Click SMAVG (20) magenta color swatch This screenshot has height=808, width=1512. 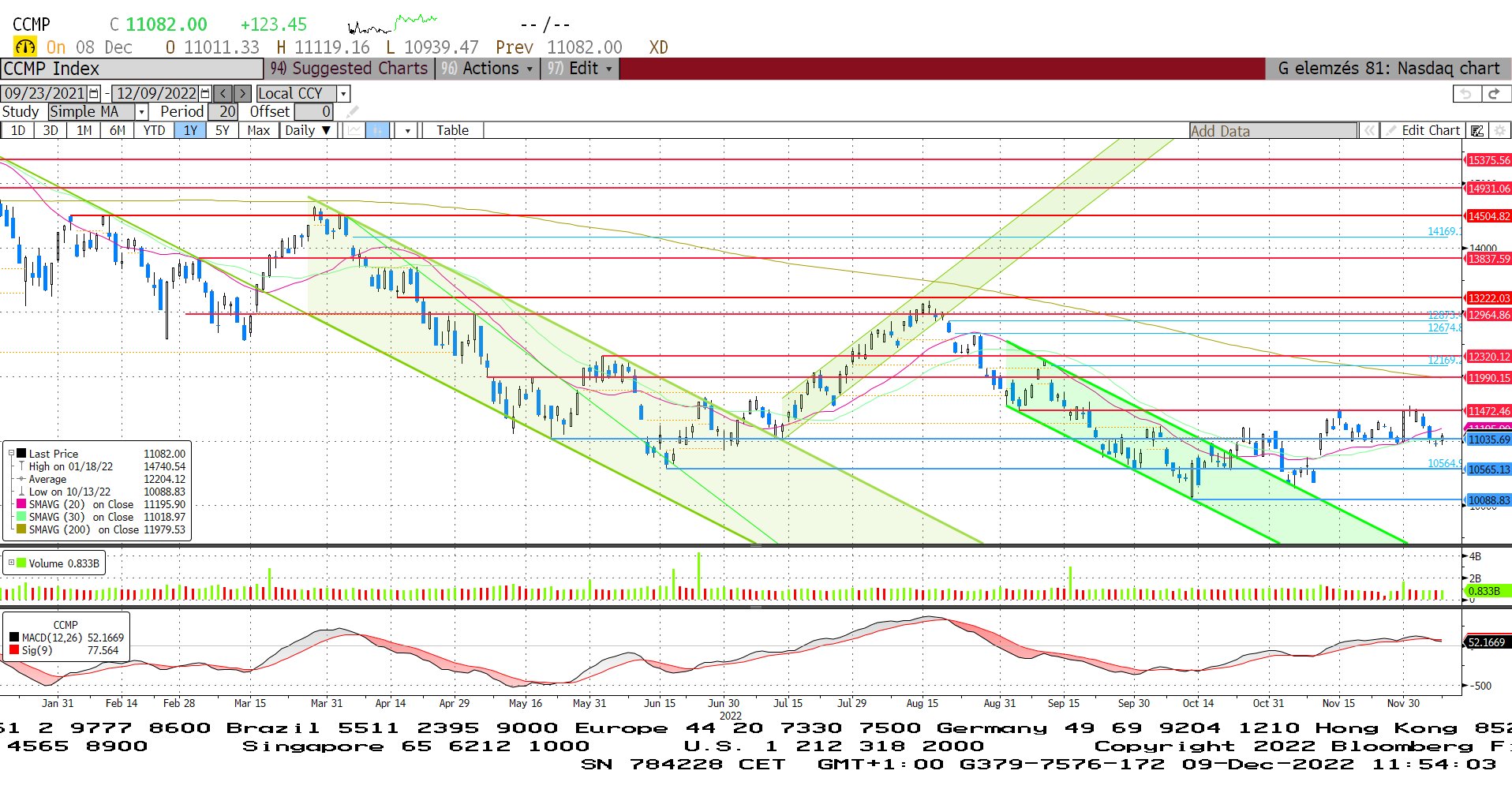coord(21,504)
